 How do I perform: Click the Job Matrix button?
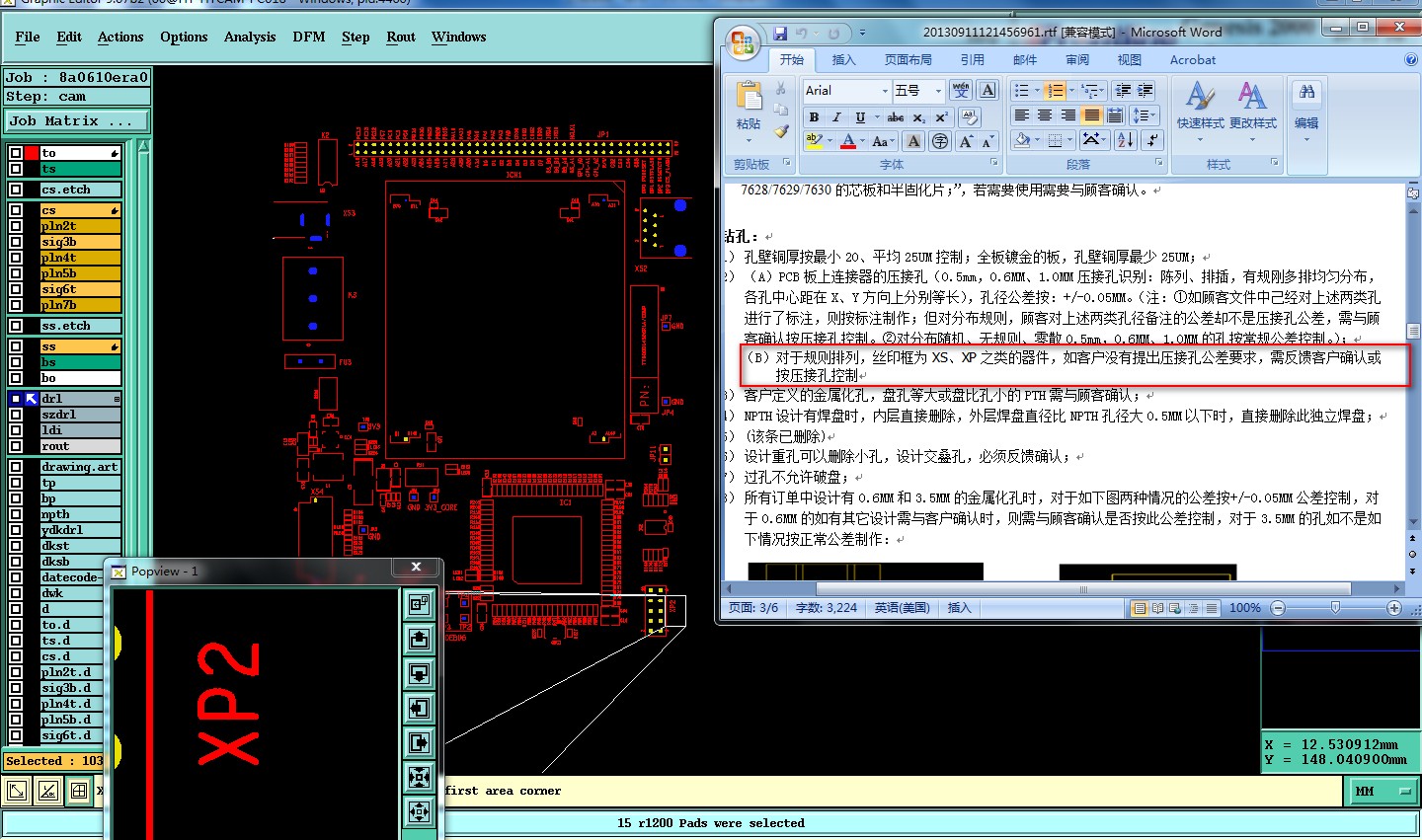coord(77,121)
